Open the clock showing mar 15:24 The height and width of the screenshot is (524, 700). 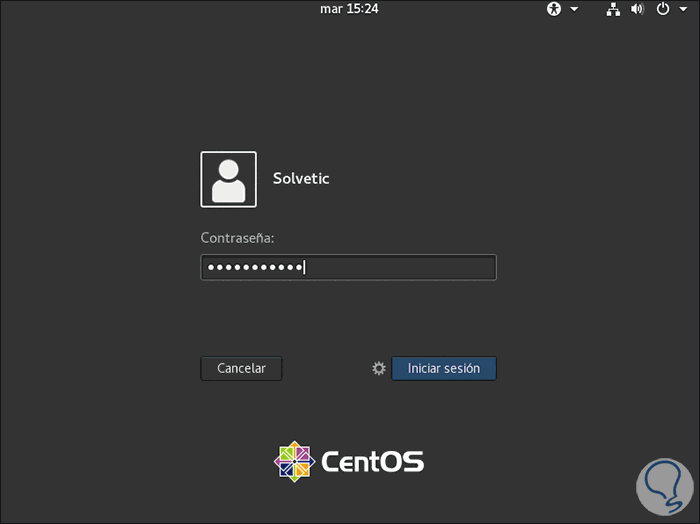point(349,9)
